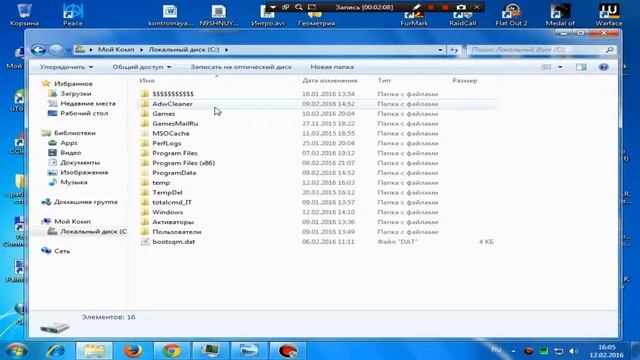The width and height of the screenshot is (640, 360).
Task: Click the recorder toolbar magnifier icon
Action: 299,7
